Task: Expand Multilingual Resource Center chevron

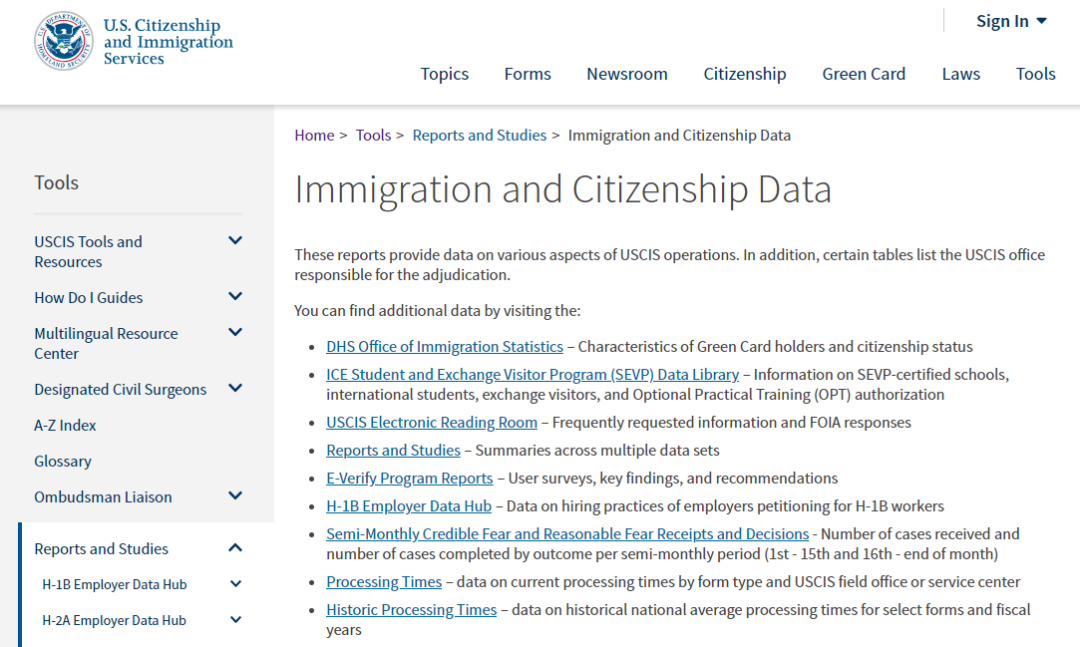Action: pos(235,332)
